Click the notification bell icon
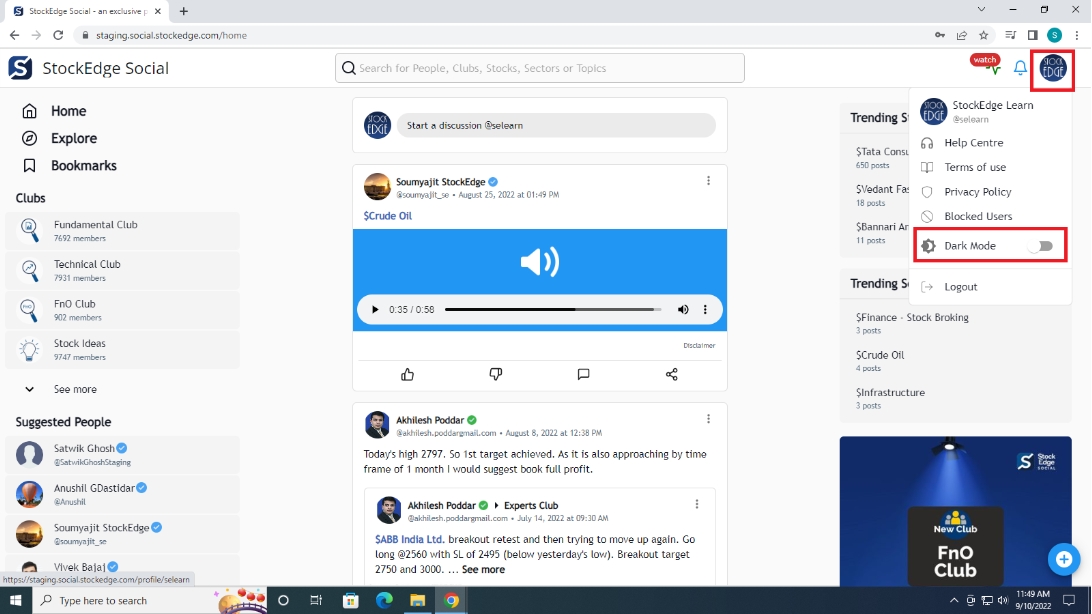1092x614 pixels. pos(1020,68)
